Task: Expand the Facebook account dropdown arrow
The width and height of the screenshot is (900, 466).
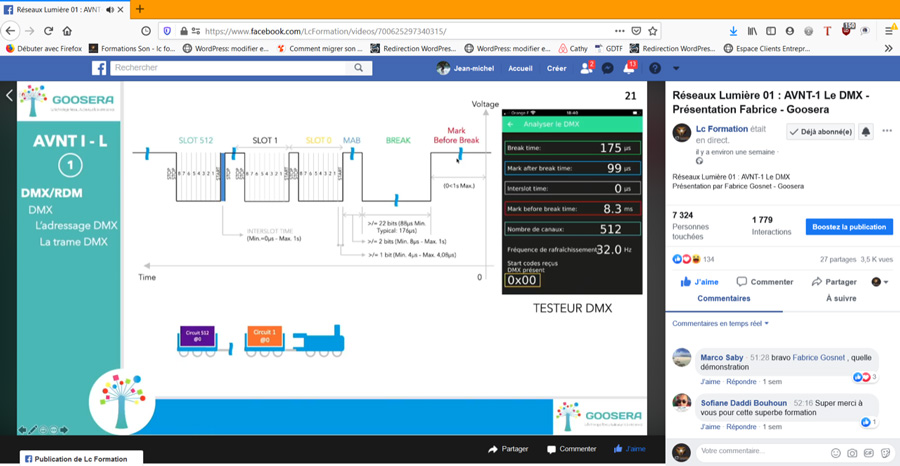Action: coord(676,68)
